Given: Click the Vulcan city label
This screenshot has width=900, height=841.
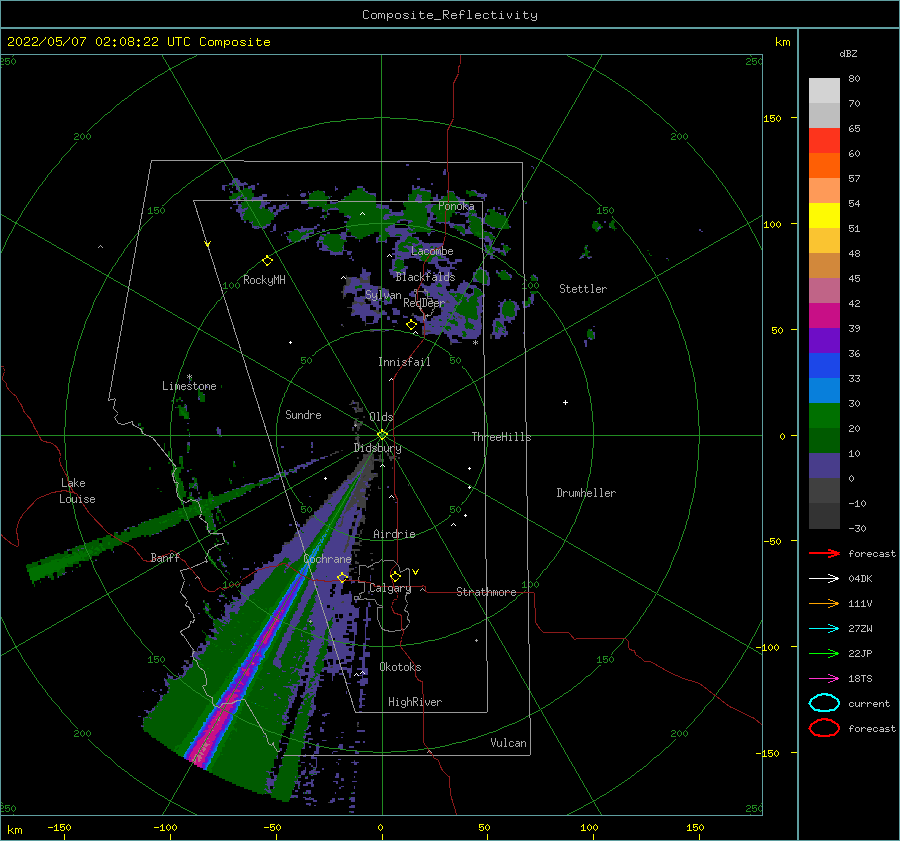Looking at the screenshot, I should 508,743.
